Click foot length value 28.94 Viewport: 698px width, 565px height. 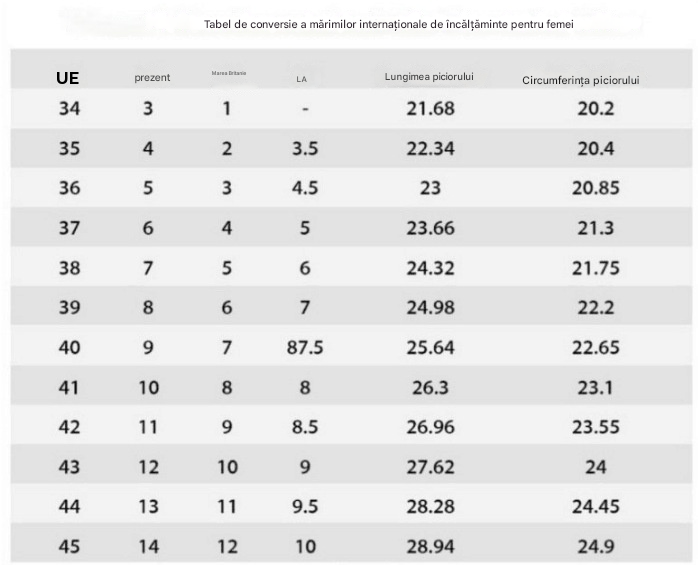coord(430,546)
